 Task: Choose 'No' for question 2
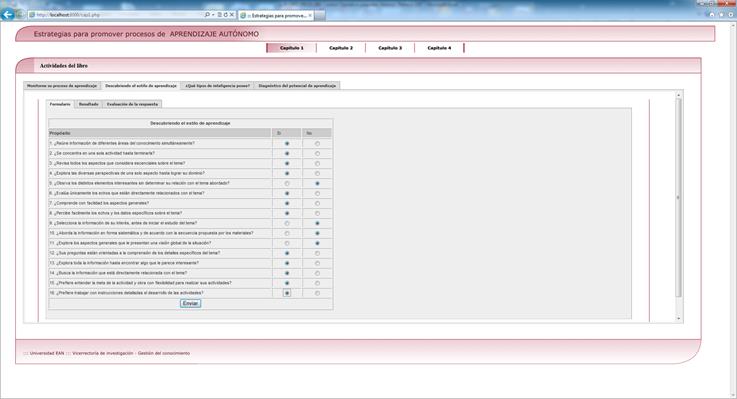coord(317,154)
